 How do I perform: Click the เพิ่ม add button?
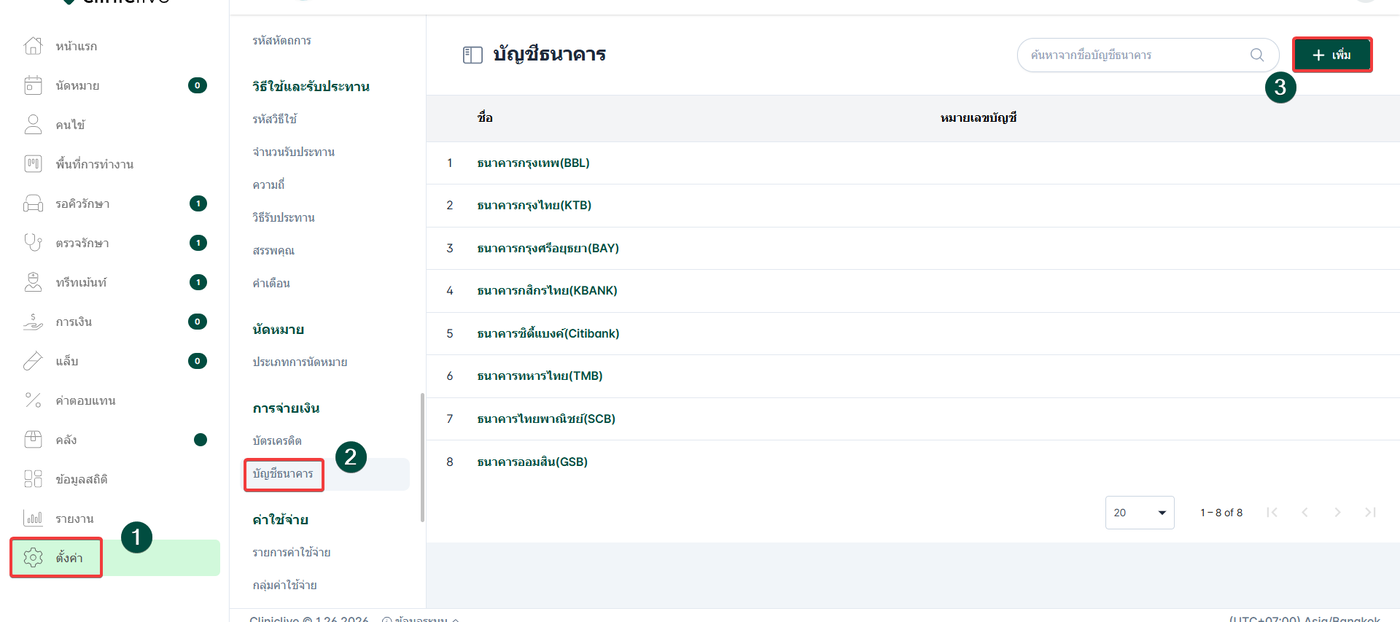coord(1332,55)
